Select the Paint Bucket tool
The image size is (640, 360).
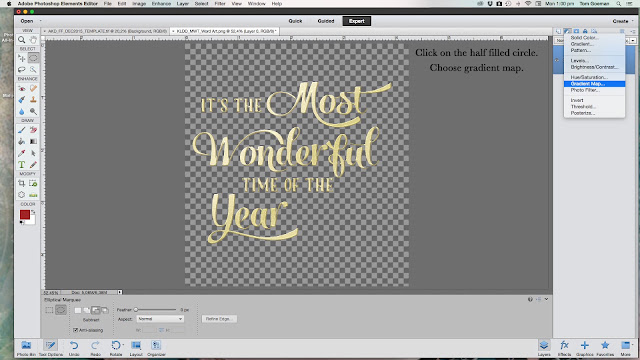tap(22, 141)
